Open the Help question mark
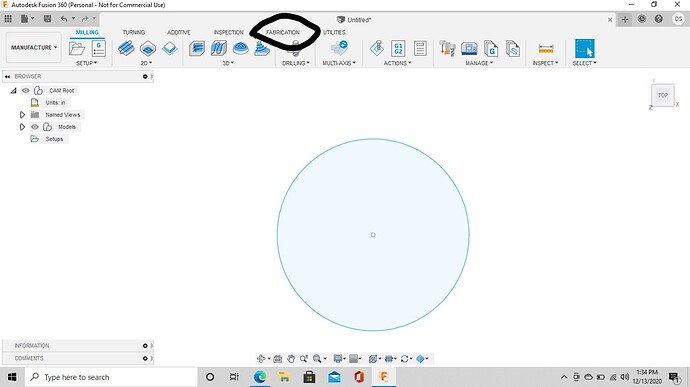Image resolution: width=690 pixels, height=387 pixels. pyautogui.click(x=658, y=19)
